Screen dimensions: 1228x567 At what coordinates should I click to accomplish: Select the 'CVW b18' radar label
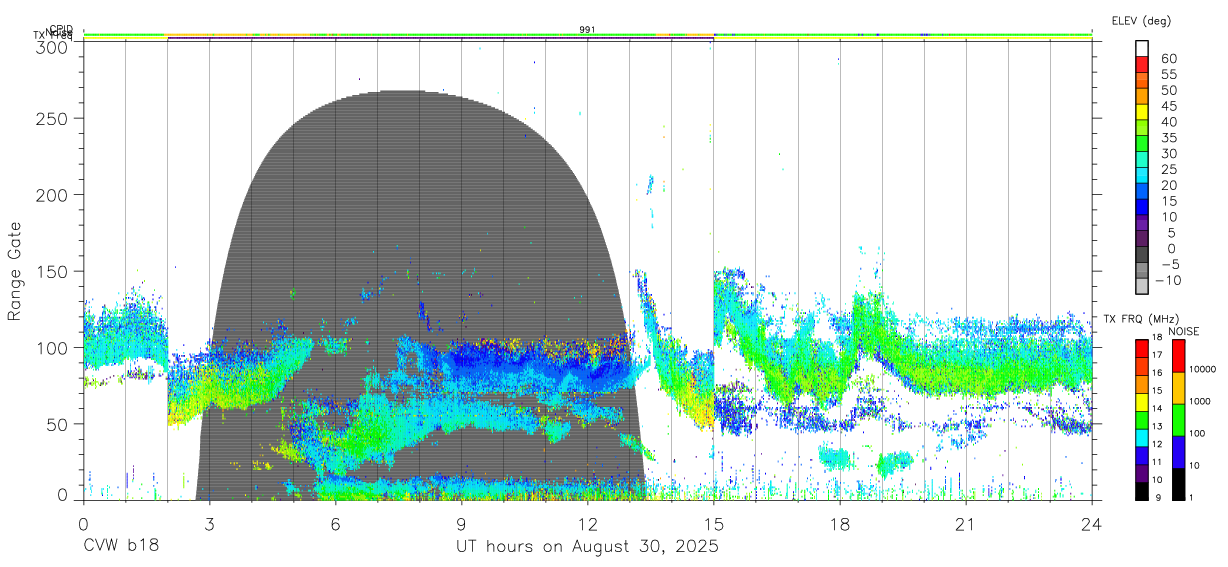tap(119, 546)
